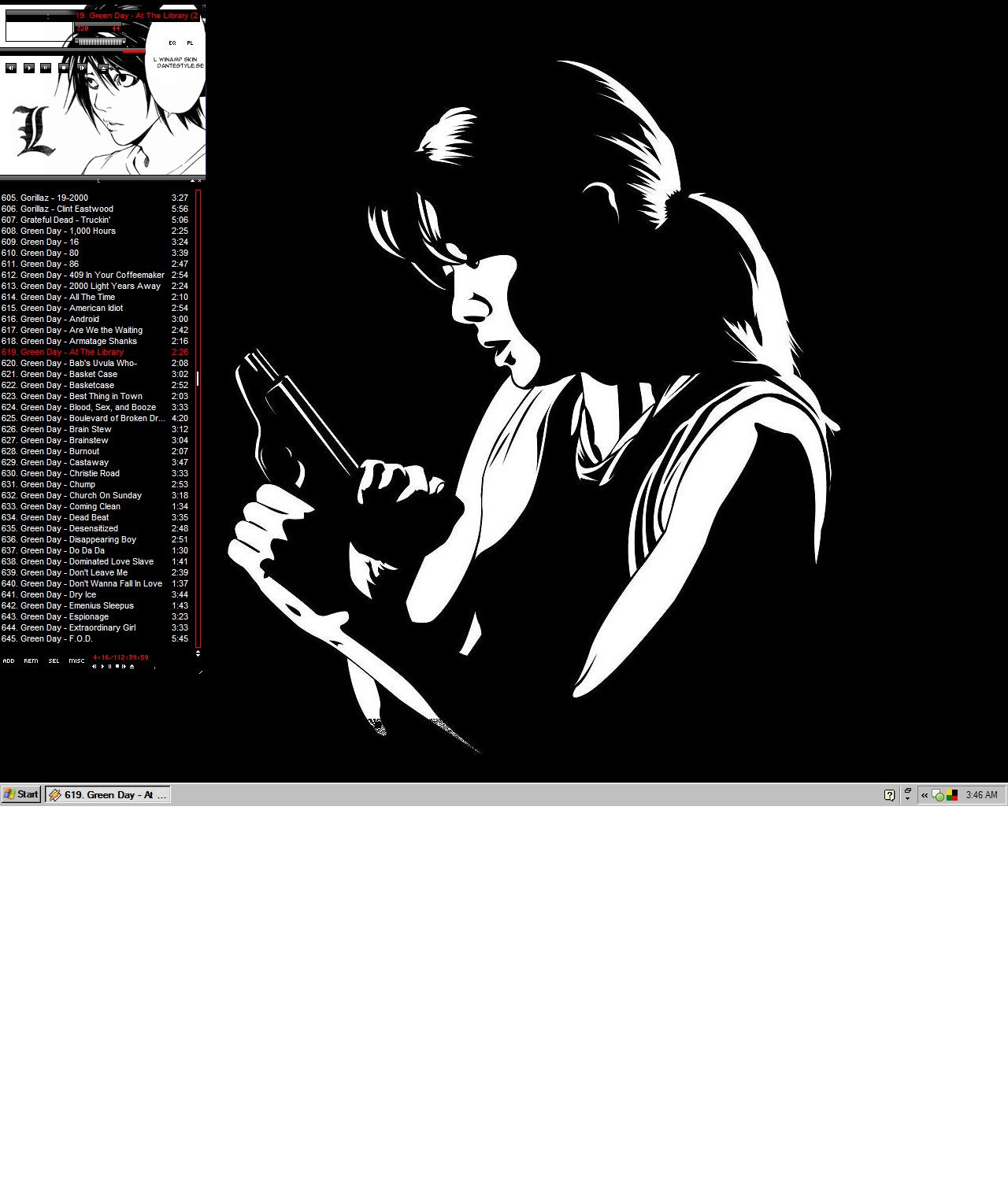Select track 605 Gorillaz - 19-2000

[x=94, y=198]
